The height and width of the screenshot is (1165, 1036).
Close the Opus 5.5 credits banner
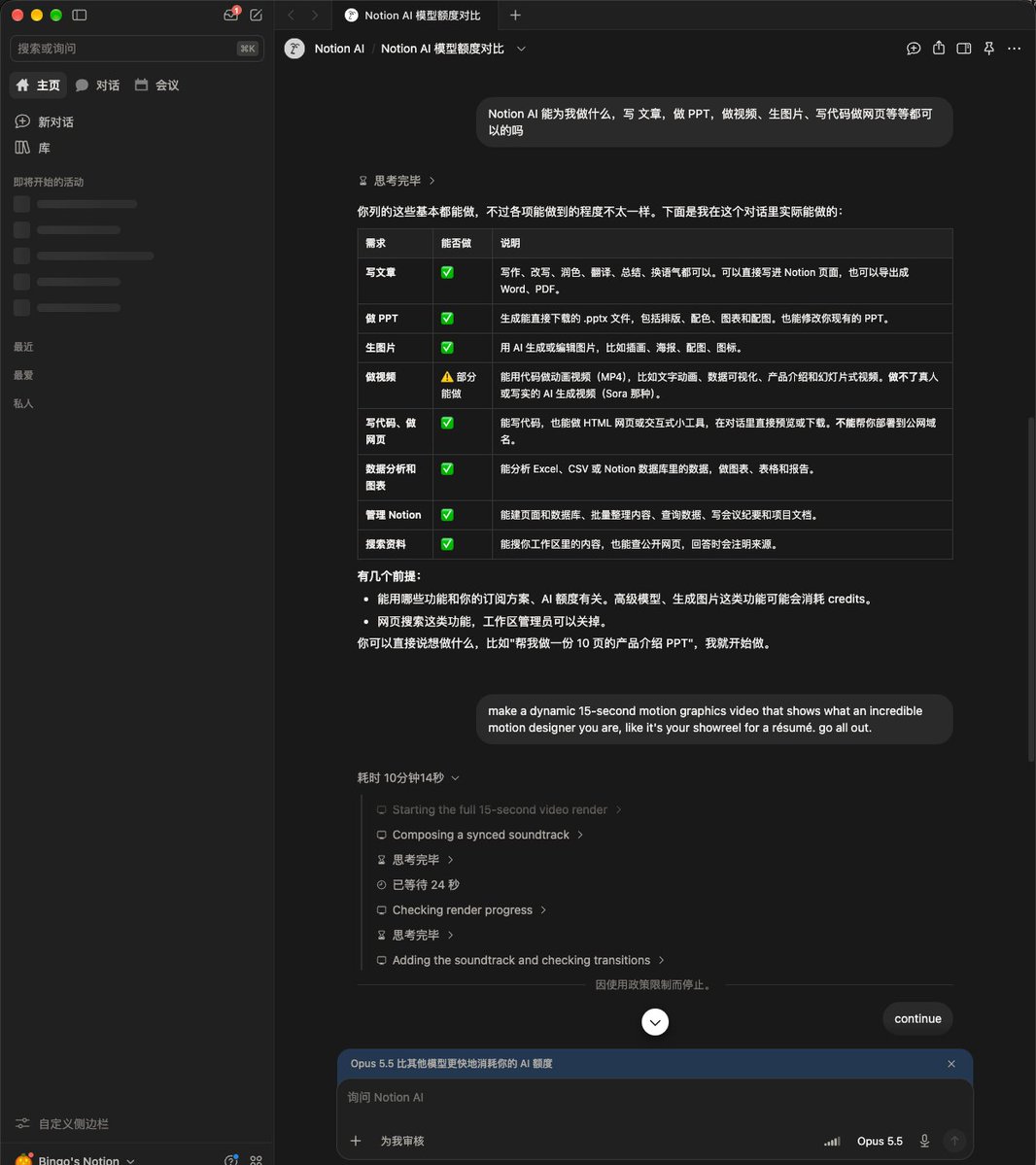point(951,1064)
